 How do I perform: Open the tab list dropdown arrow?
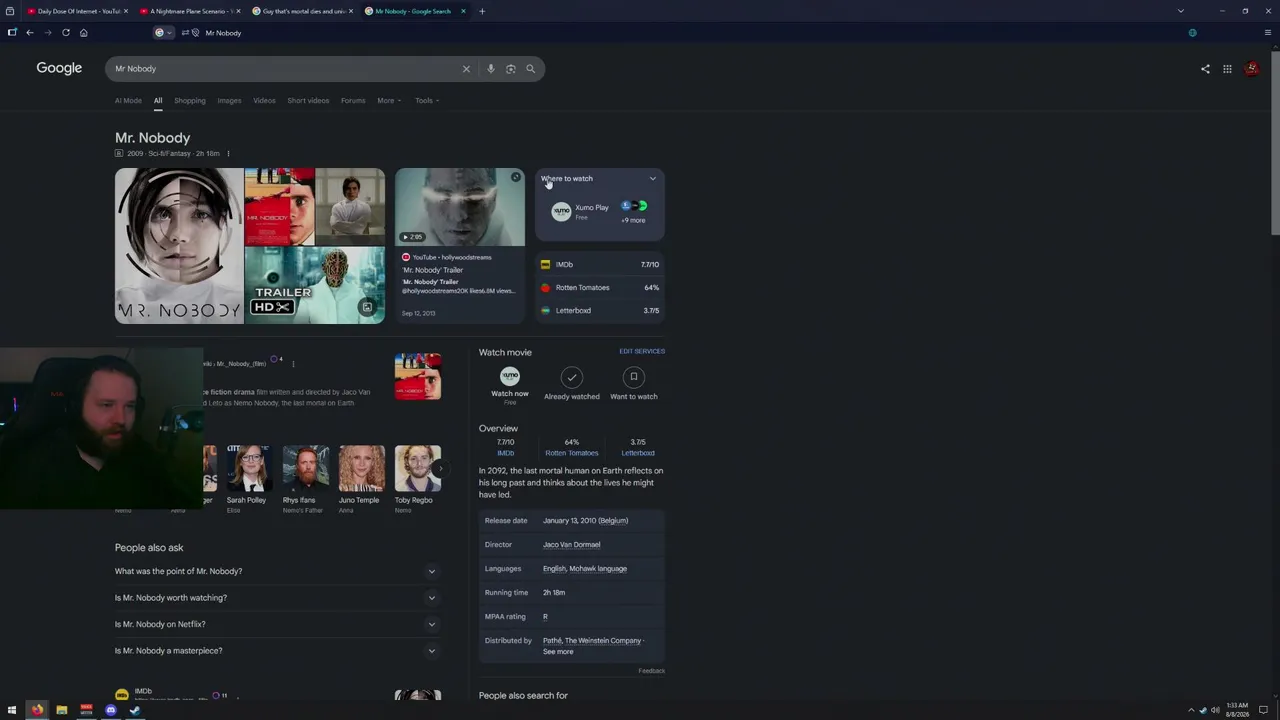[1180, 11]
